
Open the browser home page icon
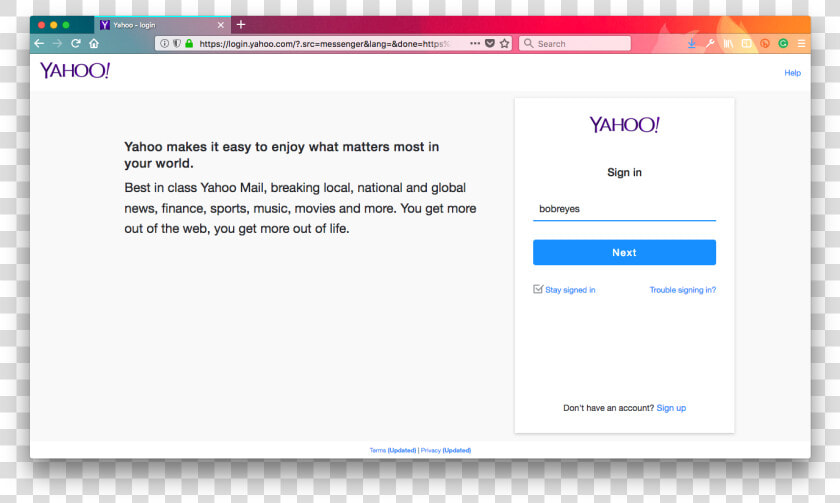(94, 43)
